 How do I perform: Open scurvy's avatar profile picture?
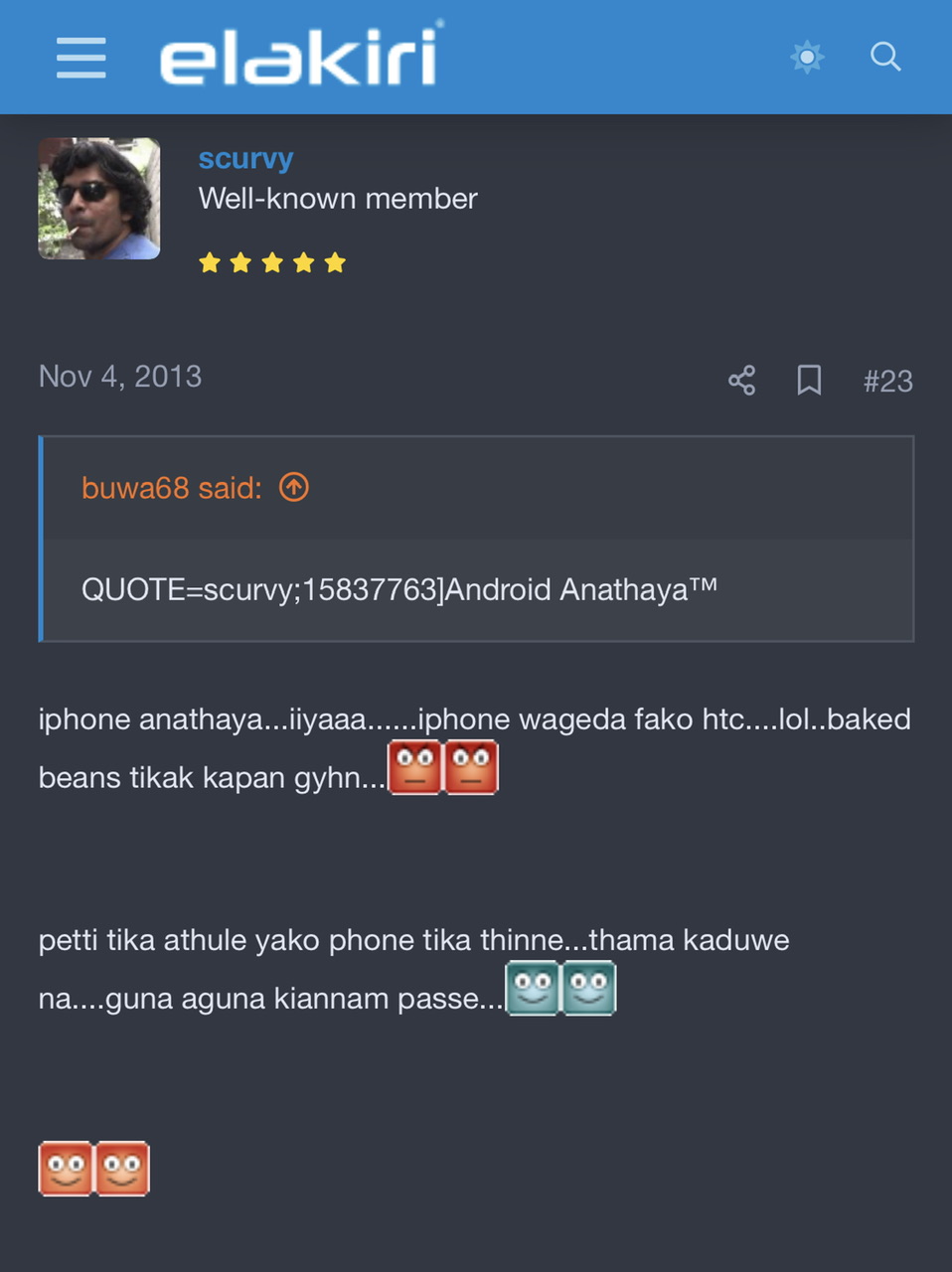(x=99, y=199)
